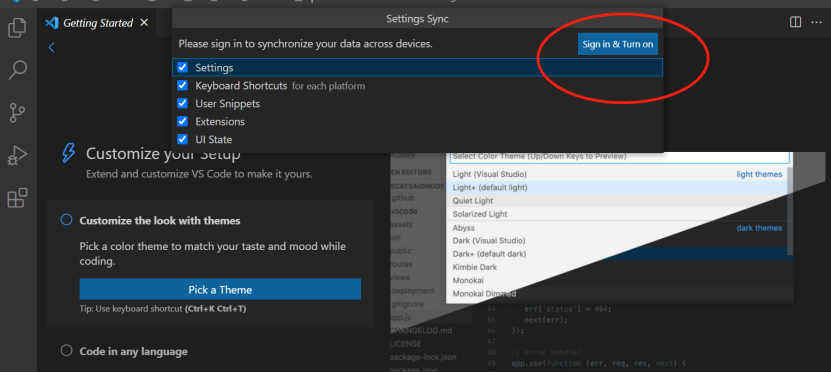Click package-lock.json in preview explorer
This screenshot has height=373, width=831.
click(422, 357)
